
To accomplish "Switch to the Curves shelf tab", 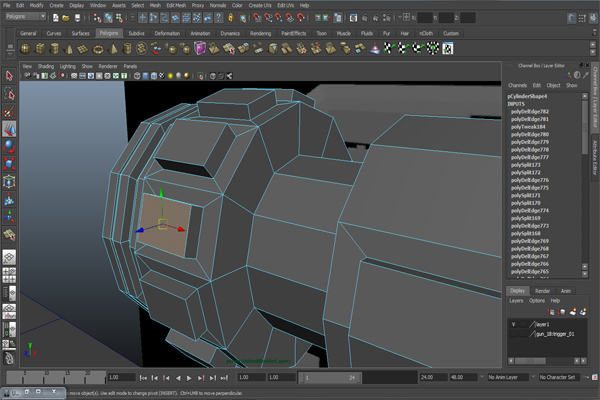I will pos(54,33).
